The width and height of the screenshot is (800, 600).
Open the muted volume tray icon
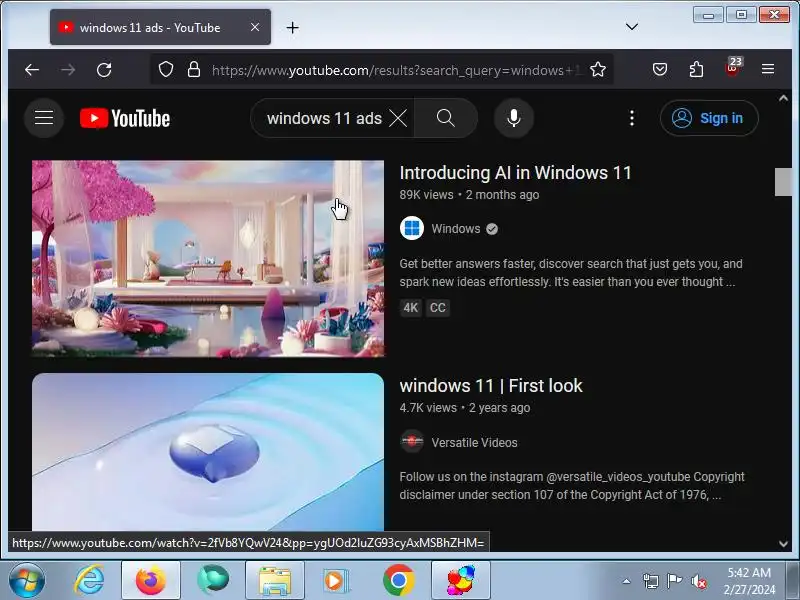[x=698, y=581]
